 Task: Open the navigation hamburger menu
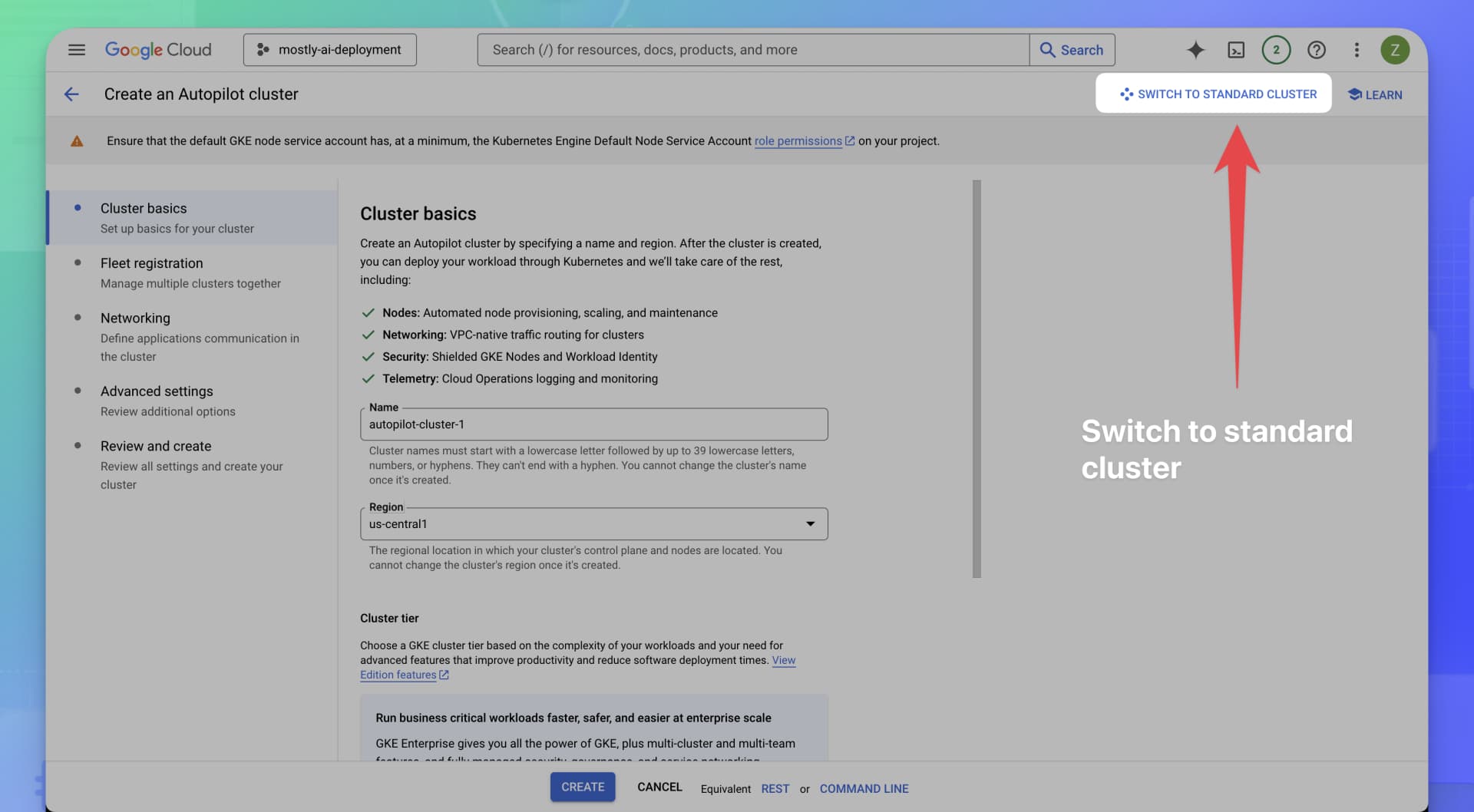point(76,49)
